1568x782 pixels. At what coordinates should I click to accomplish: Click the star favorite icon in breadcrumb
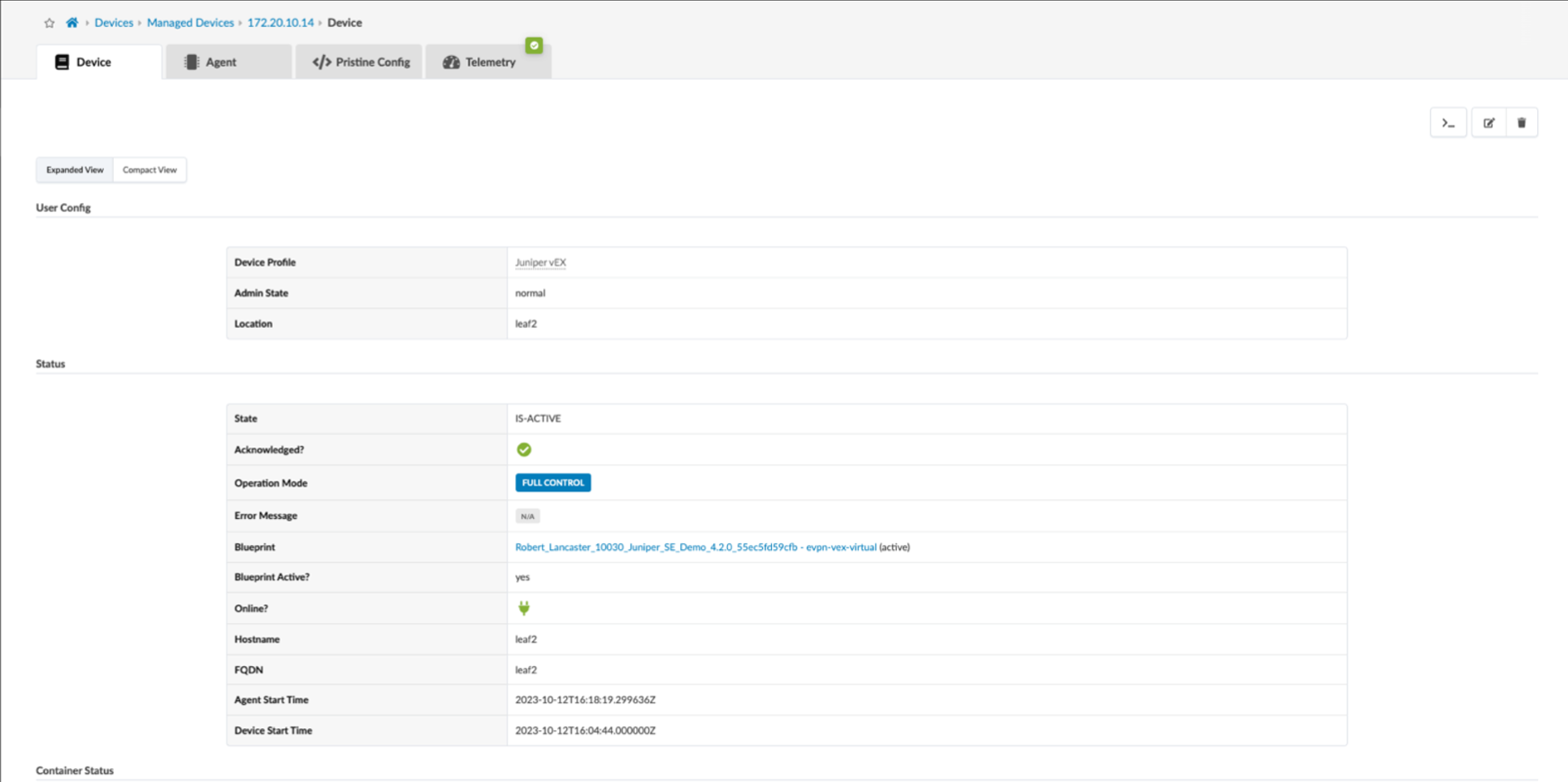point(49,22)
